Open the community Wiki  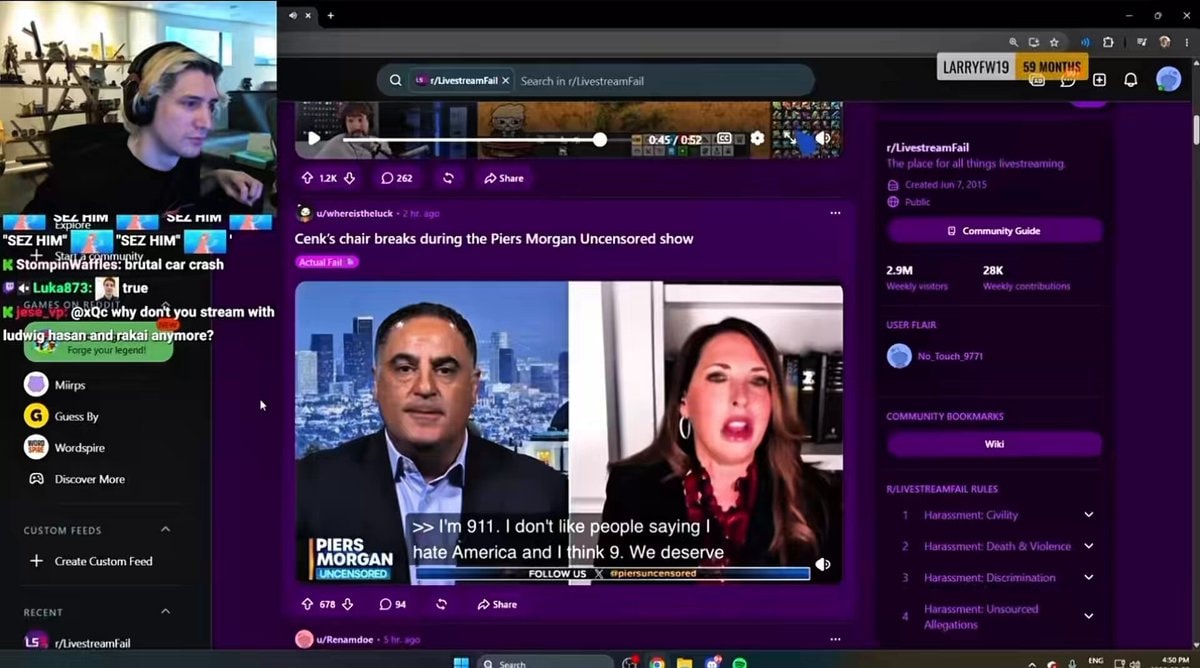tap(995, 444)
